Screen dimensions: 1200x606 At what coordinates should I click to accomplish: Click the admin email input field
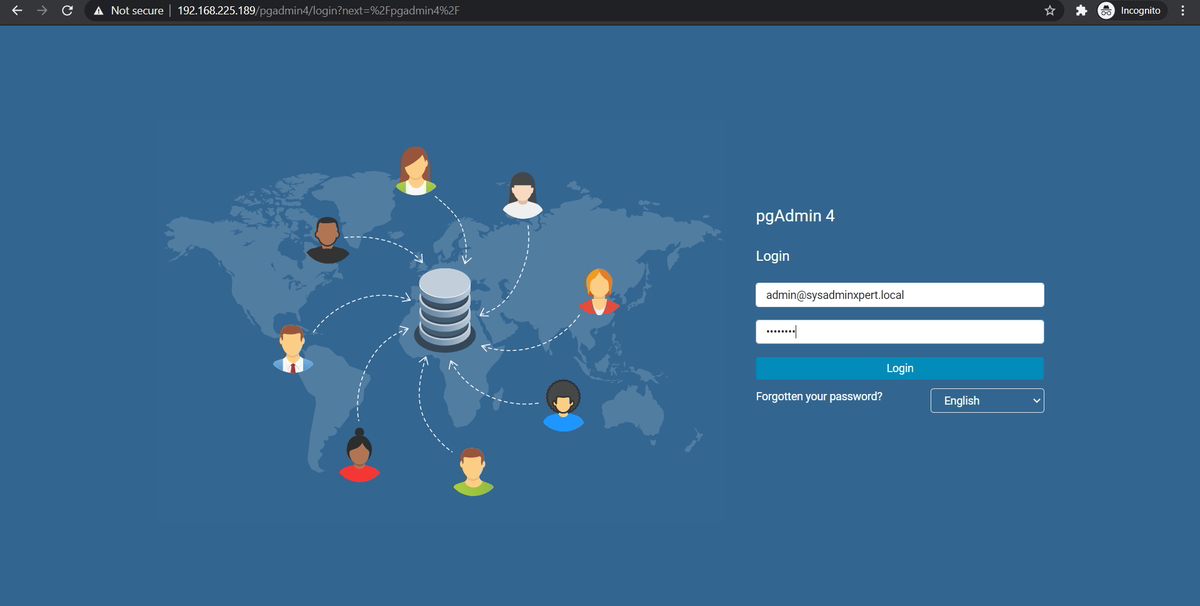[898, 294]
